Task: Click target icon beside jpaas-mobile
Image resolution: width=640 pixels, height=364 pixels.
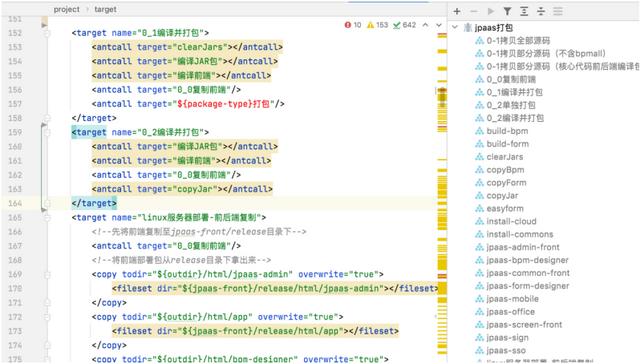Action: coord(480,299)
